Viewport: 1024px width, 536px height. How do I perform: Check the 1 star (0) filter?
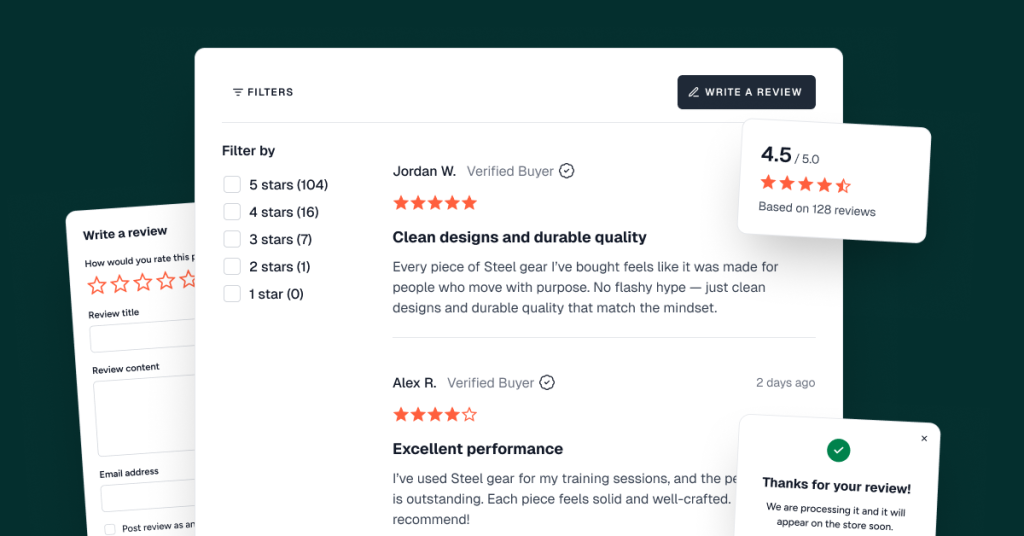point(232,294)
